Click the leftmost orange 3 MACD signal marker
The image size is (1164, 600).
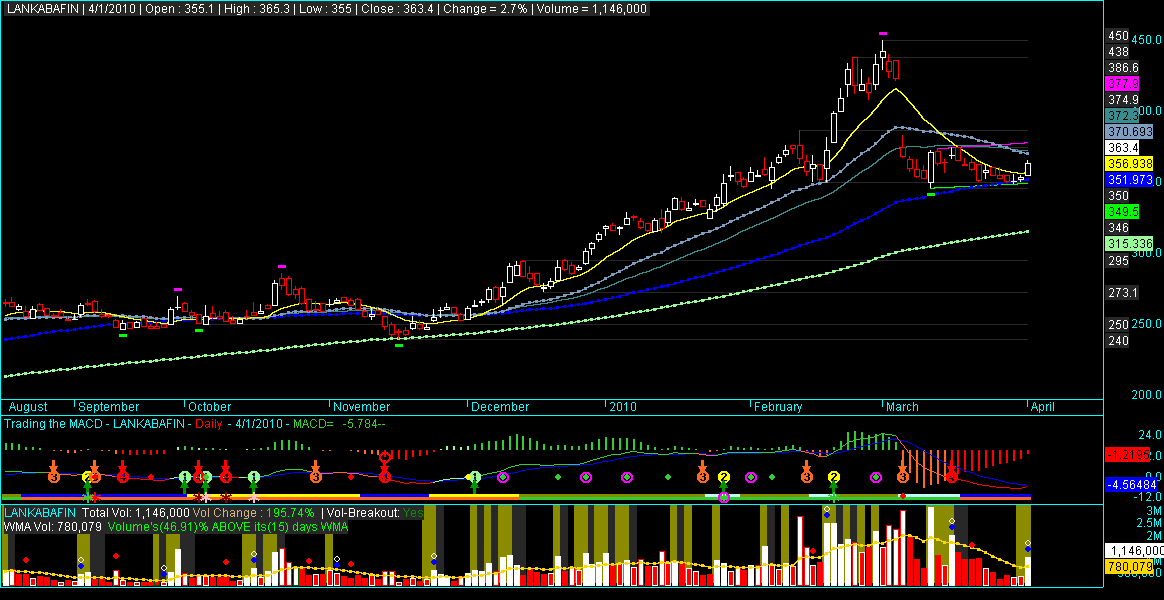[x=53, y=477]
